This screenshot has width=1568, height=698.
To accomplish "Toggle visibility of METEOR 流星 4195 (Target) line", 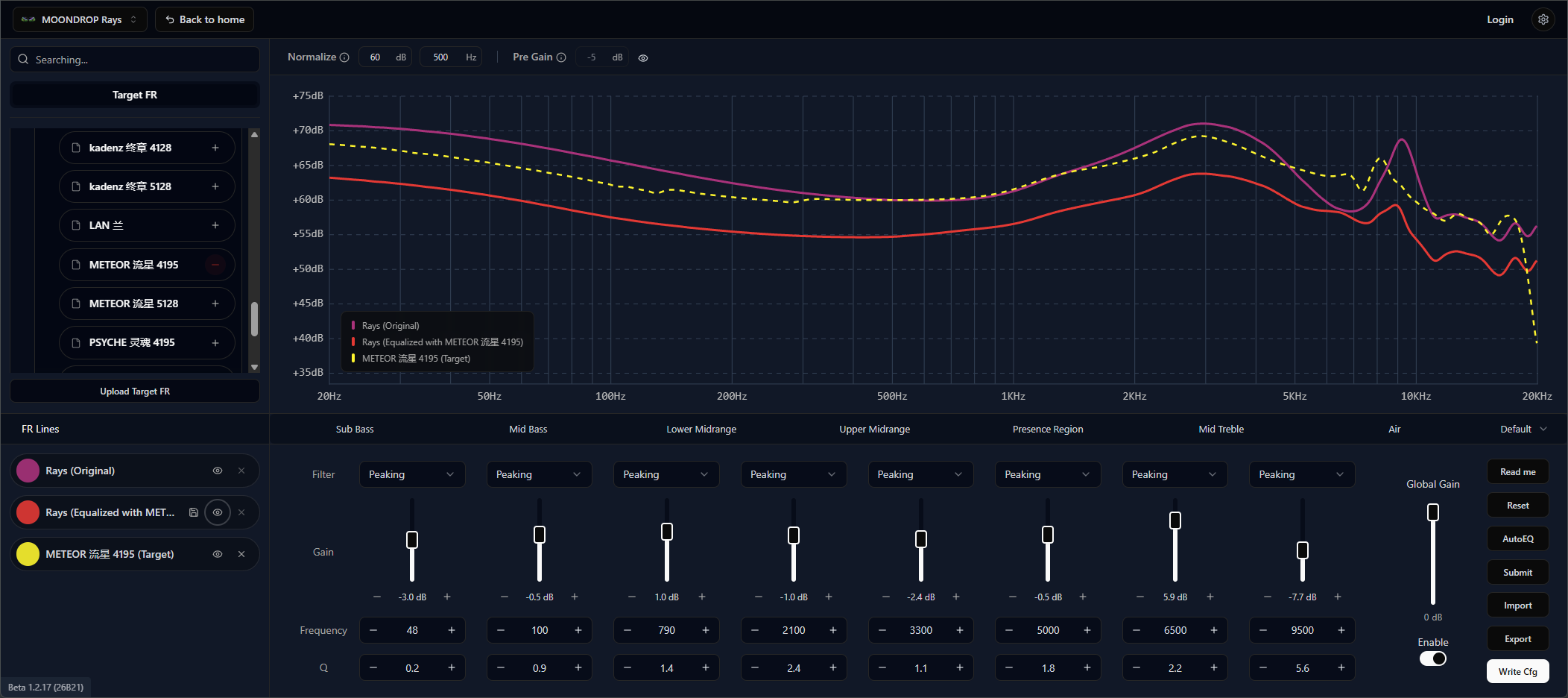I will [218, 554].
